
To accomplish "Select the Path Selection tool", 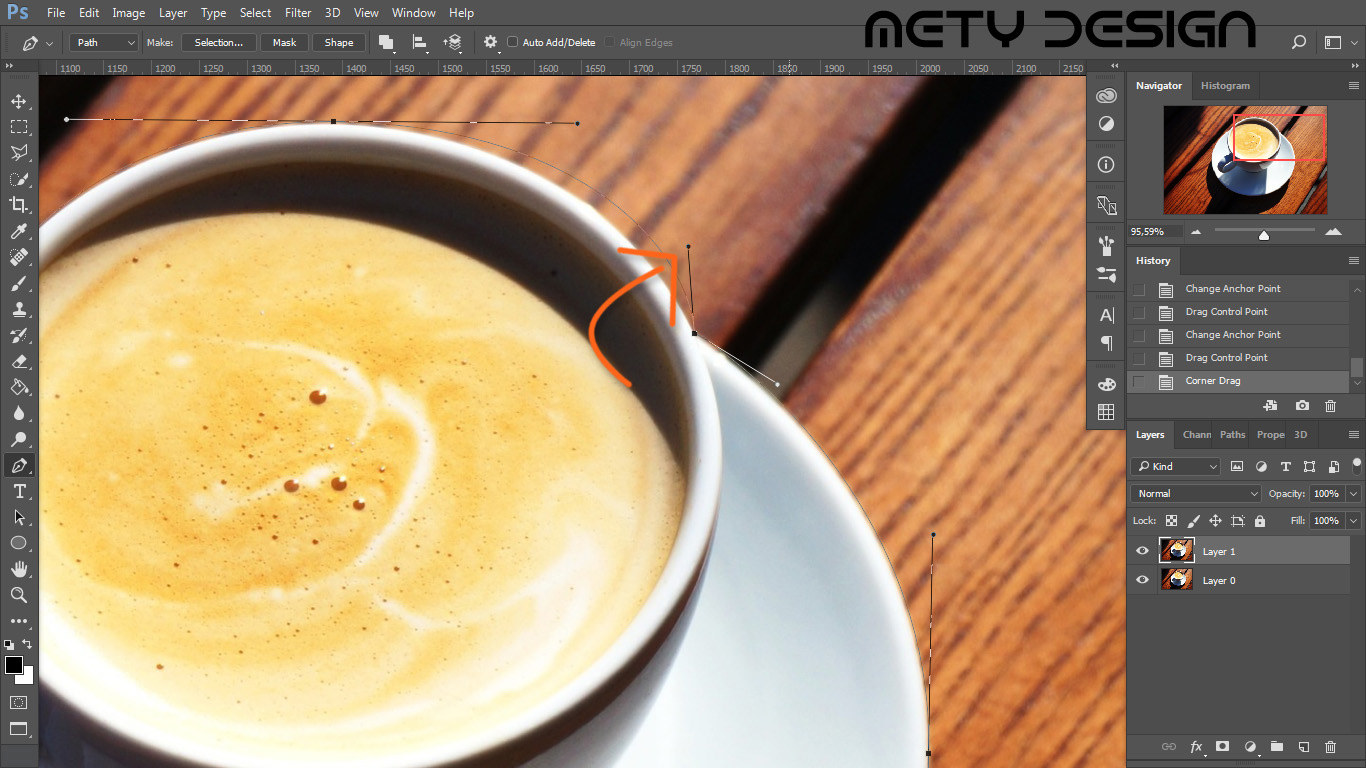I will 18,517.
